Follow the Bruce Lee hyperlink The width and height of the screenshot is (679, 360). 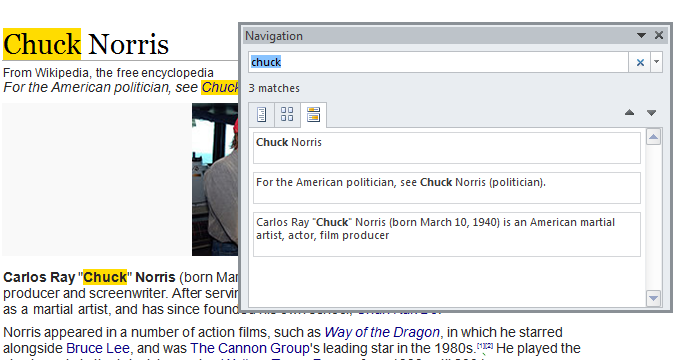[x=98, y=348]
